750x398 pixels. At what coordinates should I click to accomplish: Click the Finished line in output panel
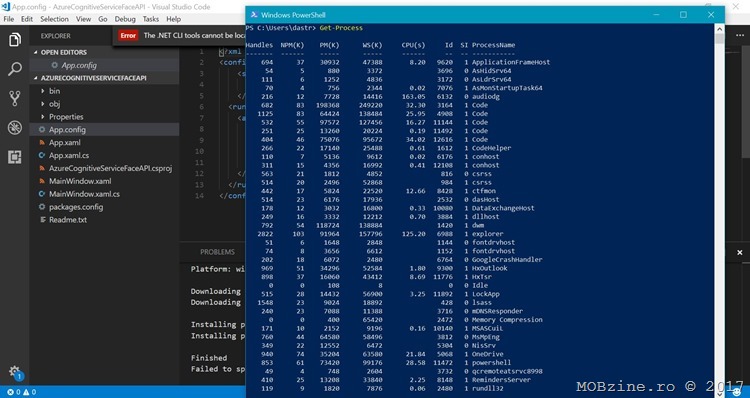pos(209,358)
